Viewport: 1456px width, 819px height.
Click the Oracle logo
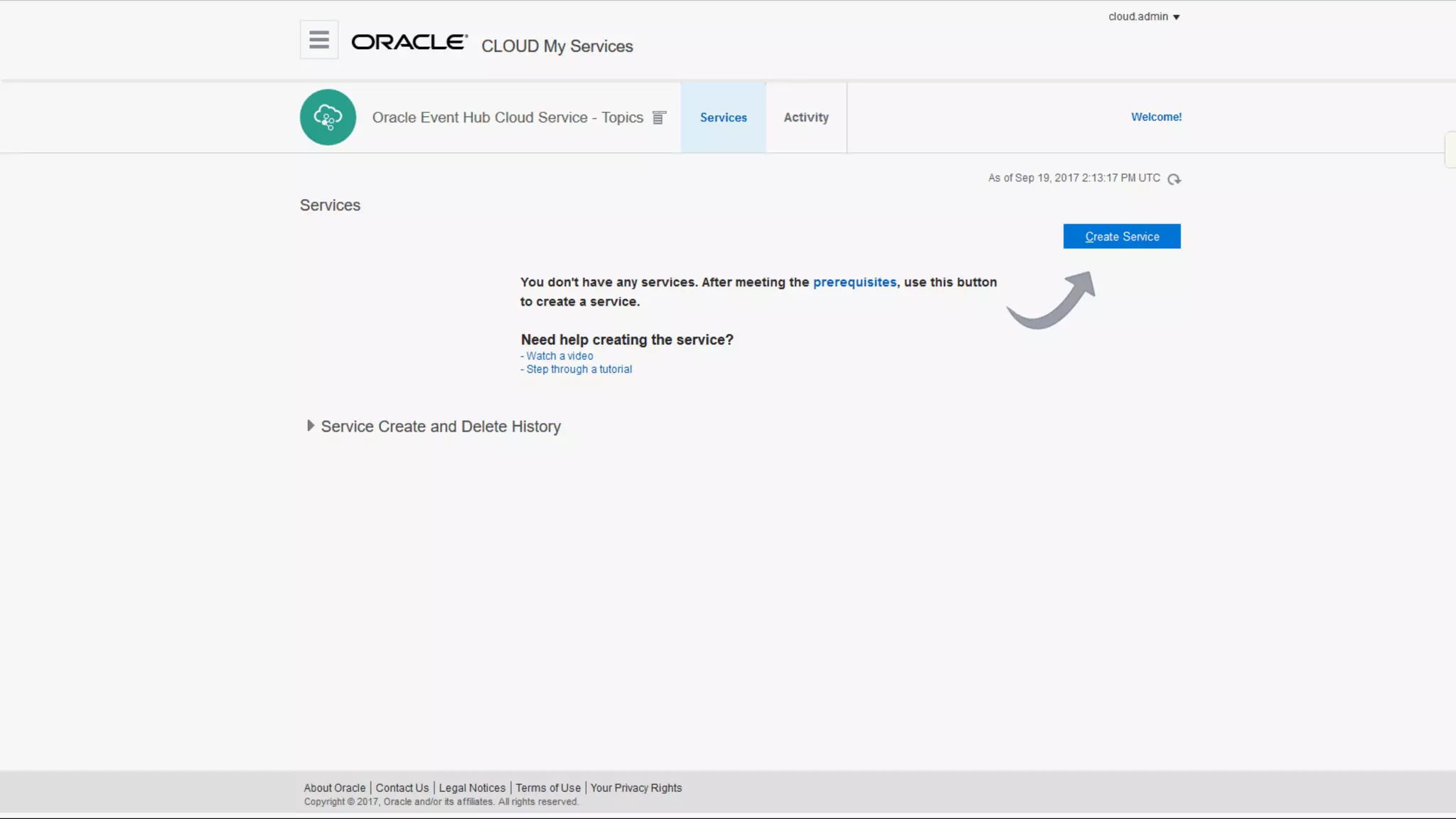[x=409, y=42]
